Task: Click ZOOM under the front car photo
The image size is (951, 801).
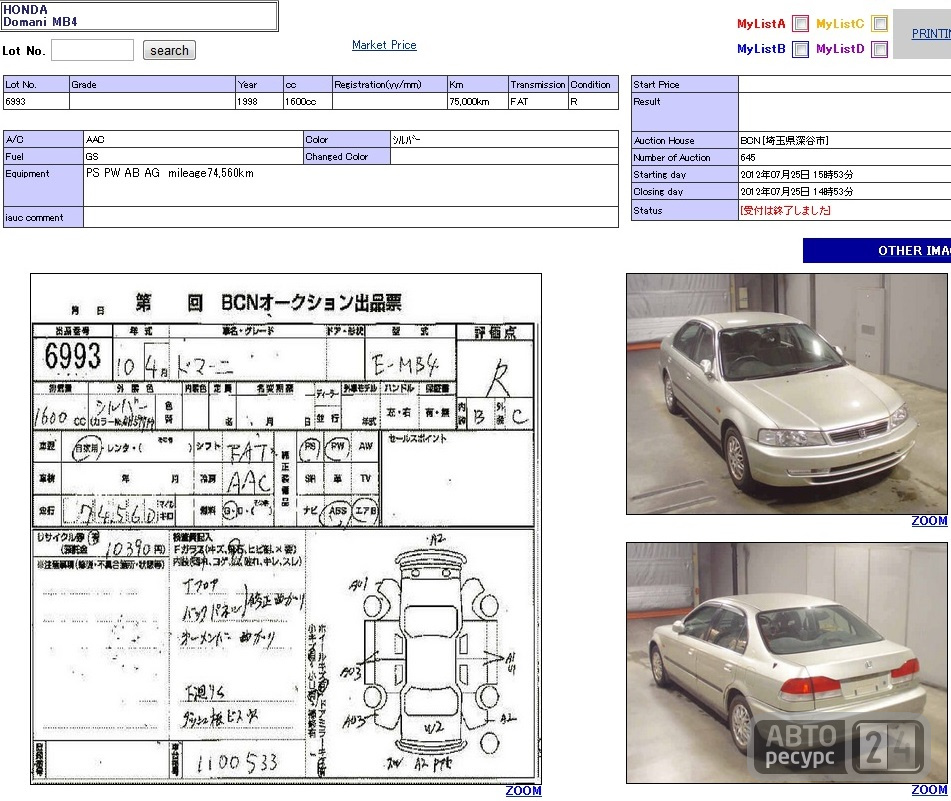Action: [x=929, y=521]
